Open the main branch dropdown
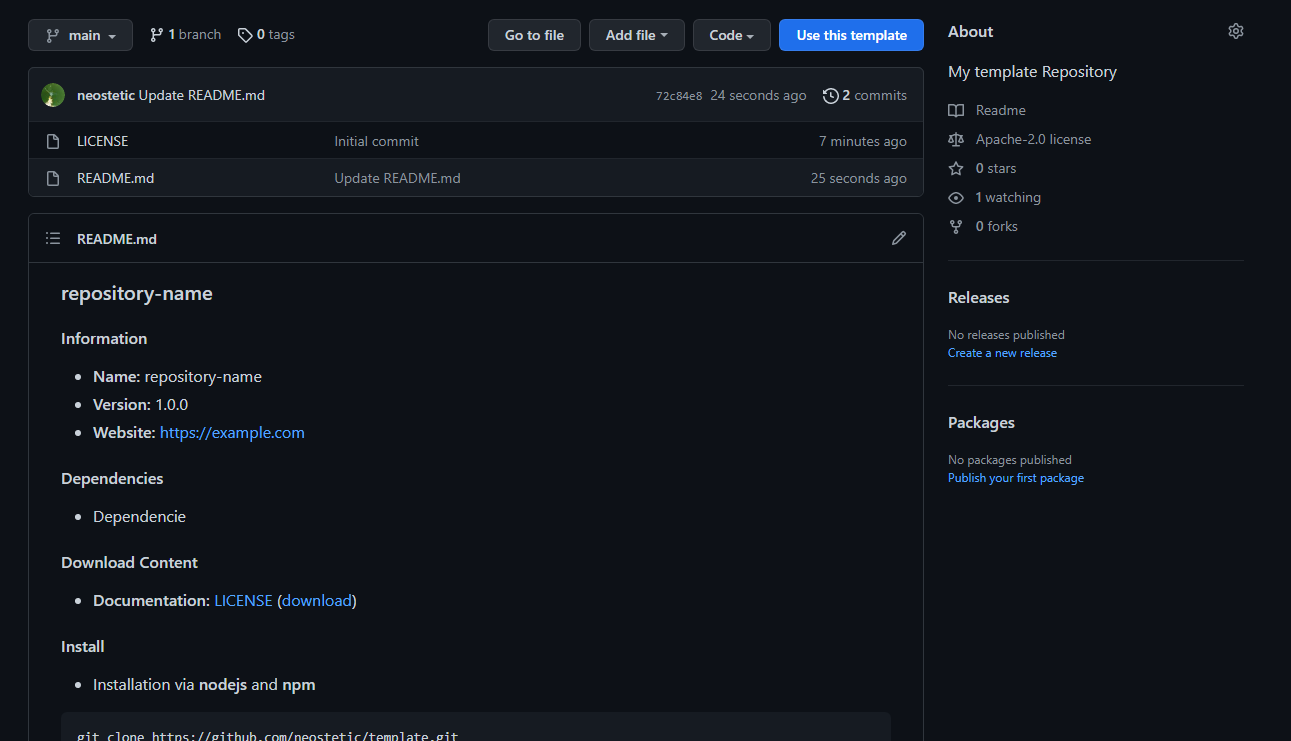The image size is (1291, 741). point(80,34)
